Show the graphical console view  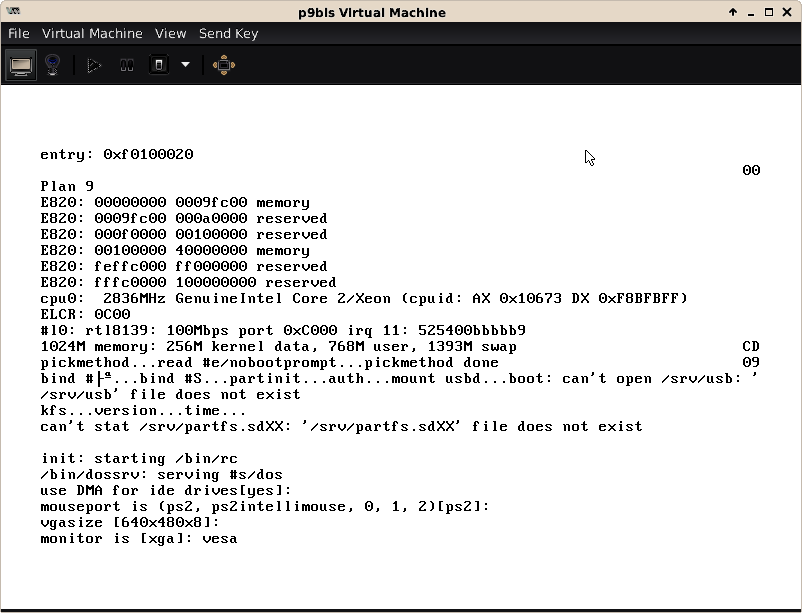[21, 65]
